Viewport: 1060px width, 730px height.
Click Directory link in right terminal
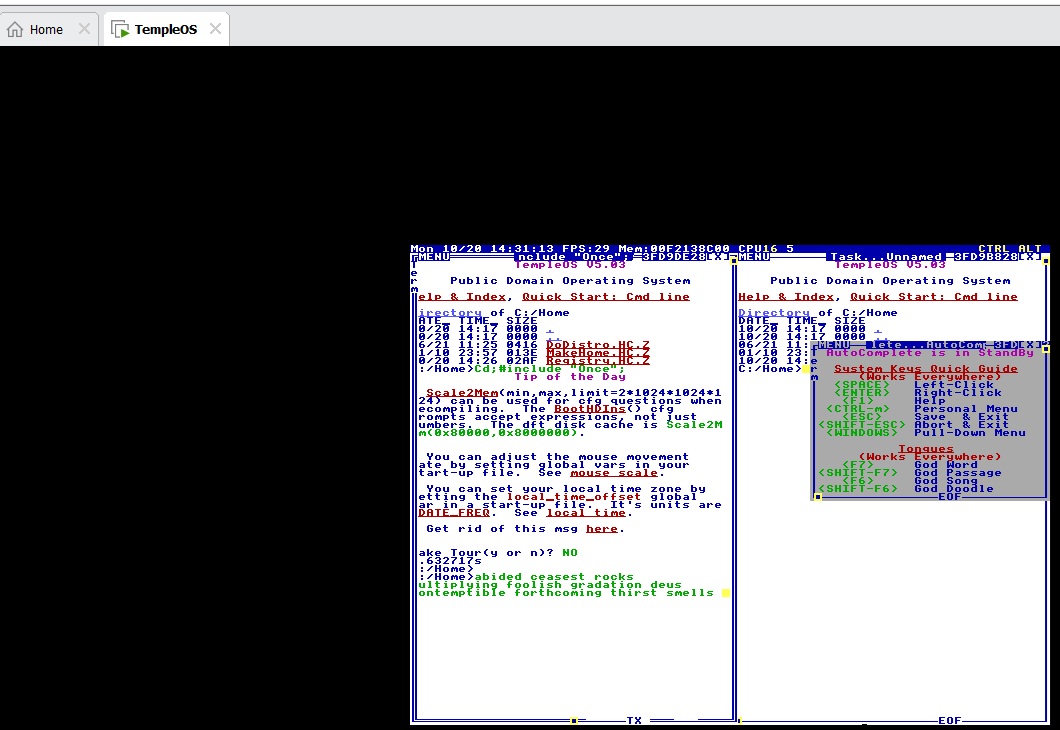774,313
